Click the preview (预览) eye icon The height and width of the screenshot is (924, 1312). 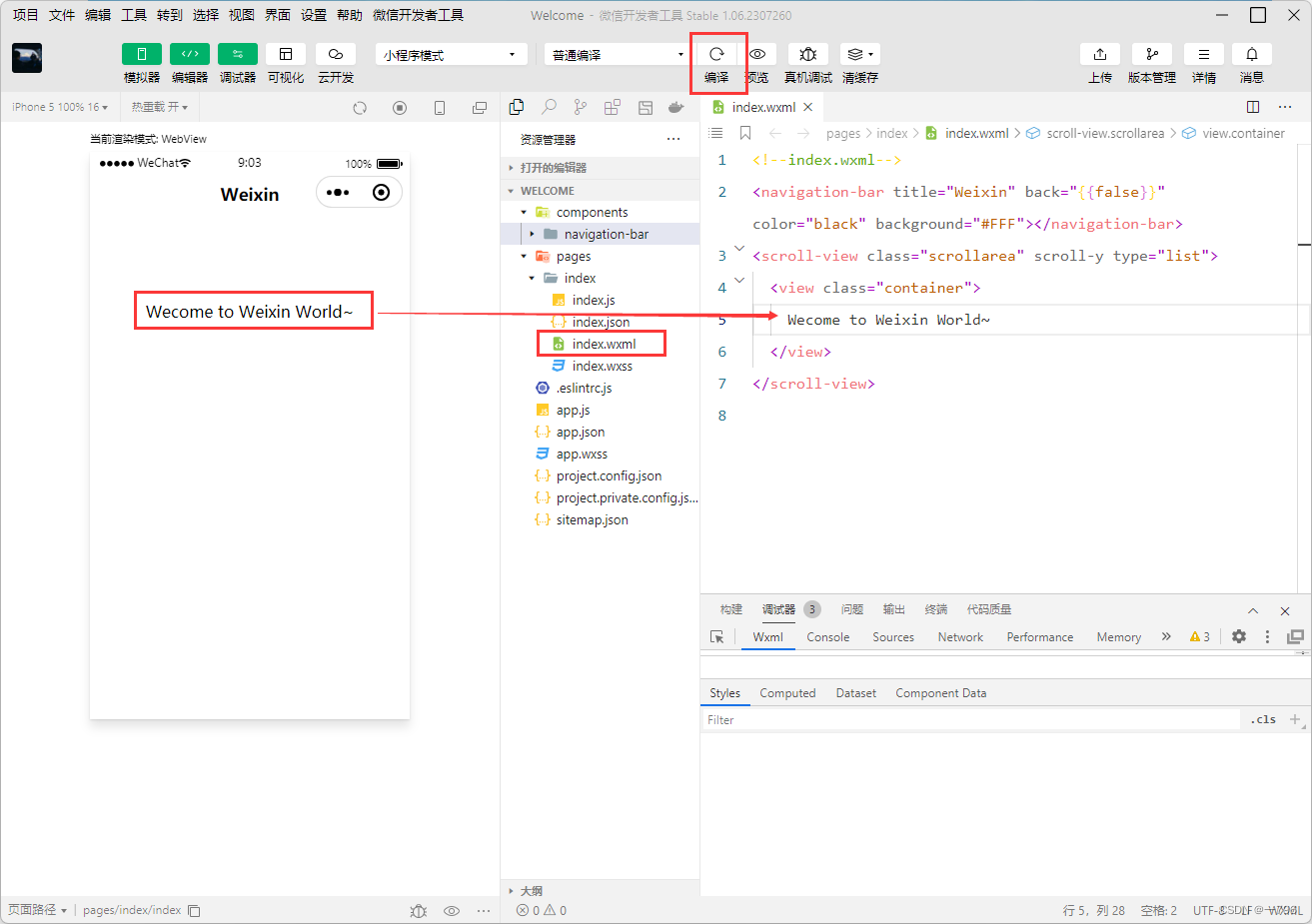(x=757, y=54)
